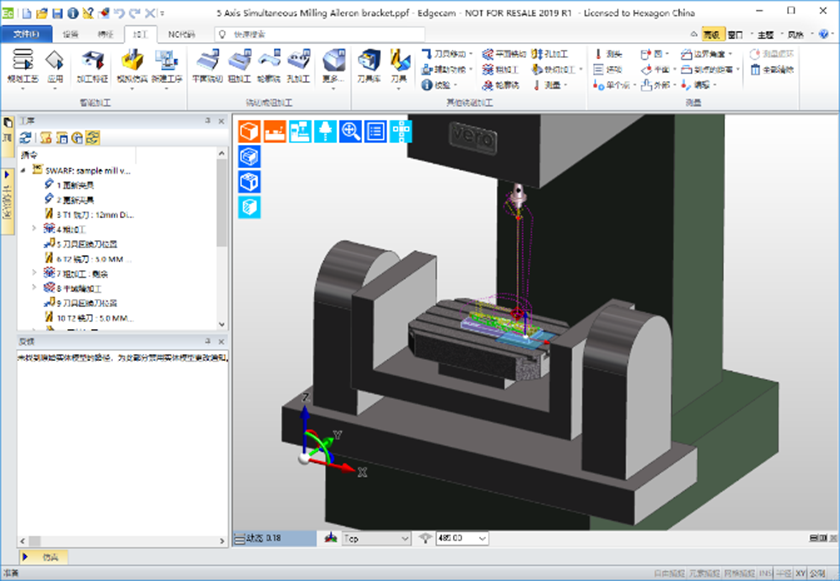Open the 文件(F) menu tab

tap(26, 34)
